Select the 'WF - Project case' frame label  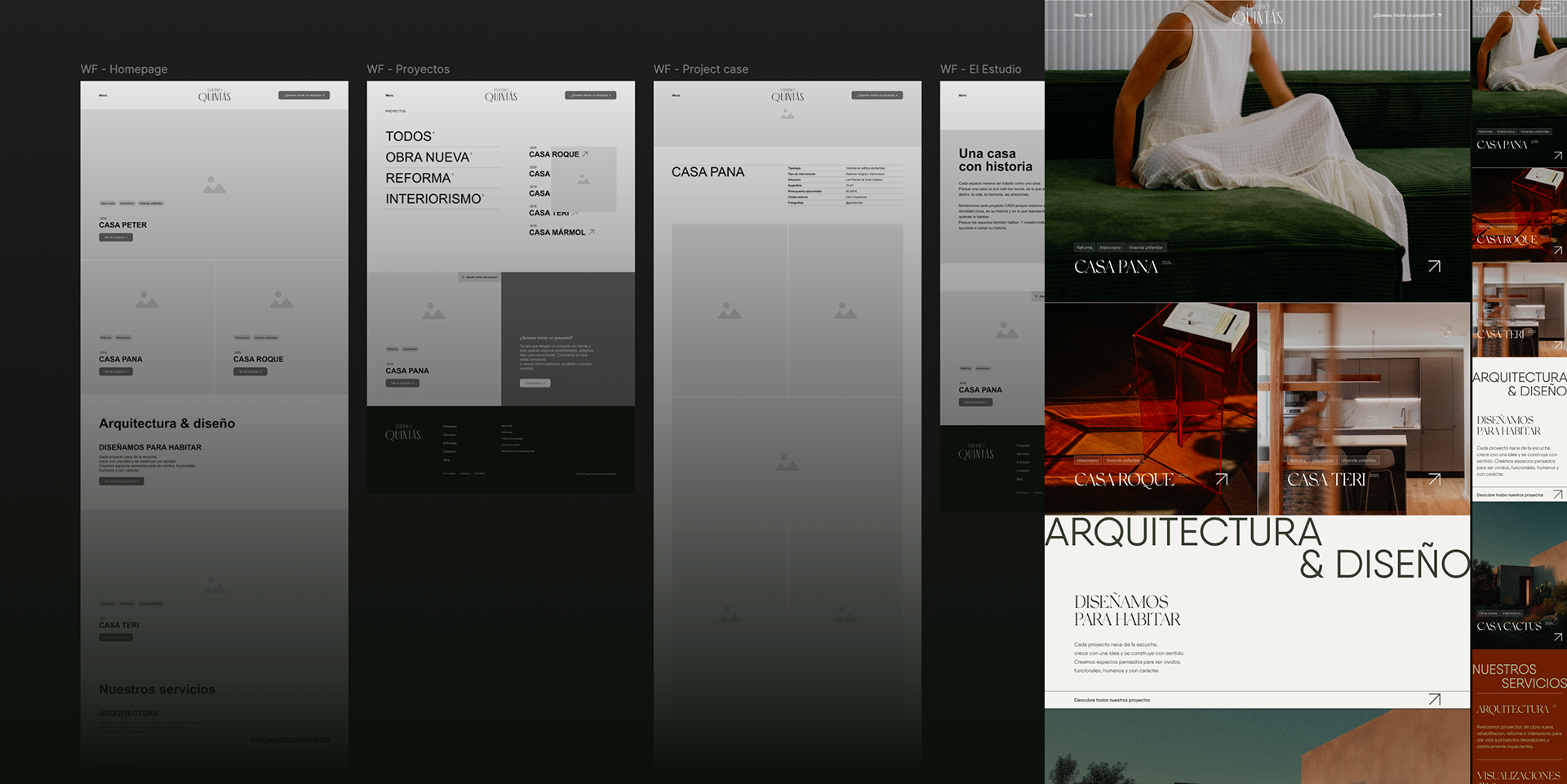coord(701,69)
